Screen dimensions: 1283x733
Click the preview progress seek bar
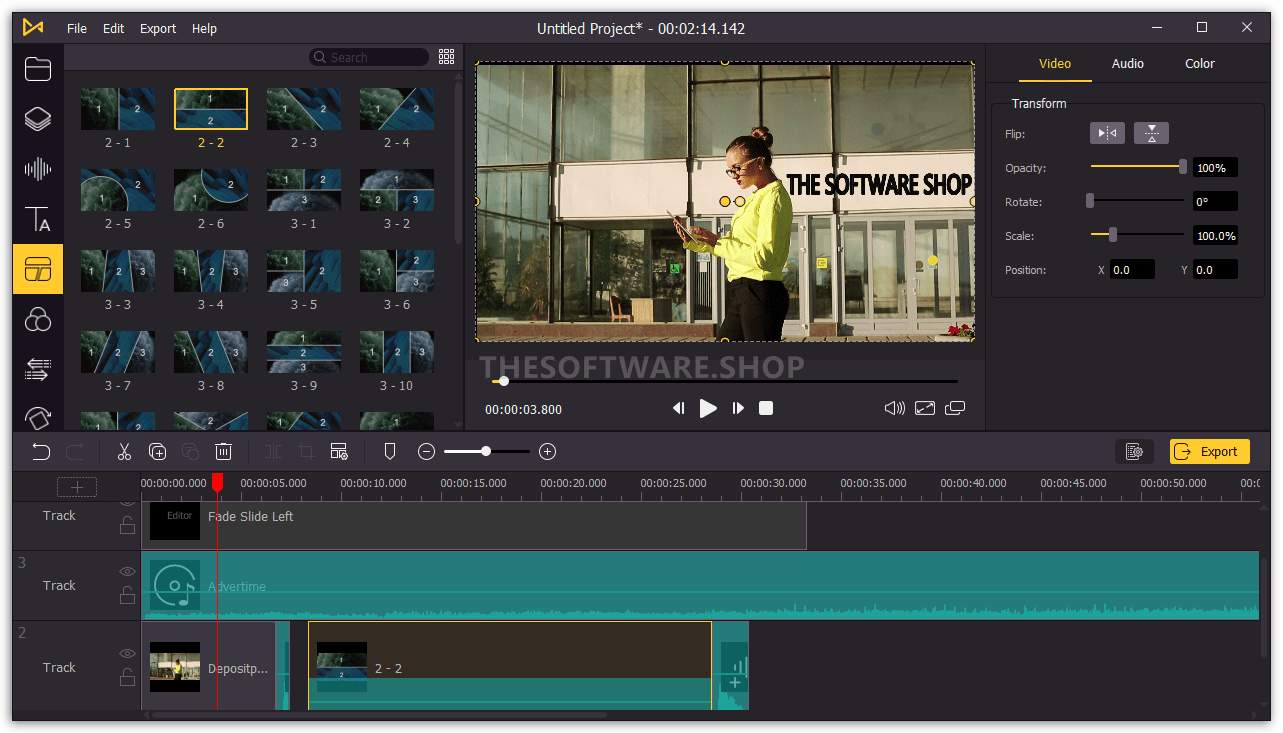[x=725, y=381]
